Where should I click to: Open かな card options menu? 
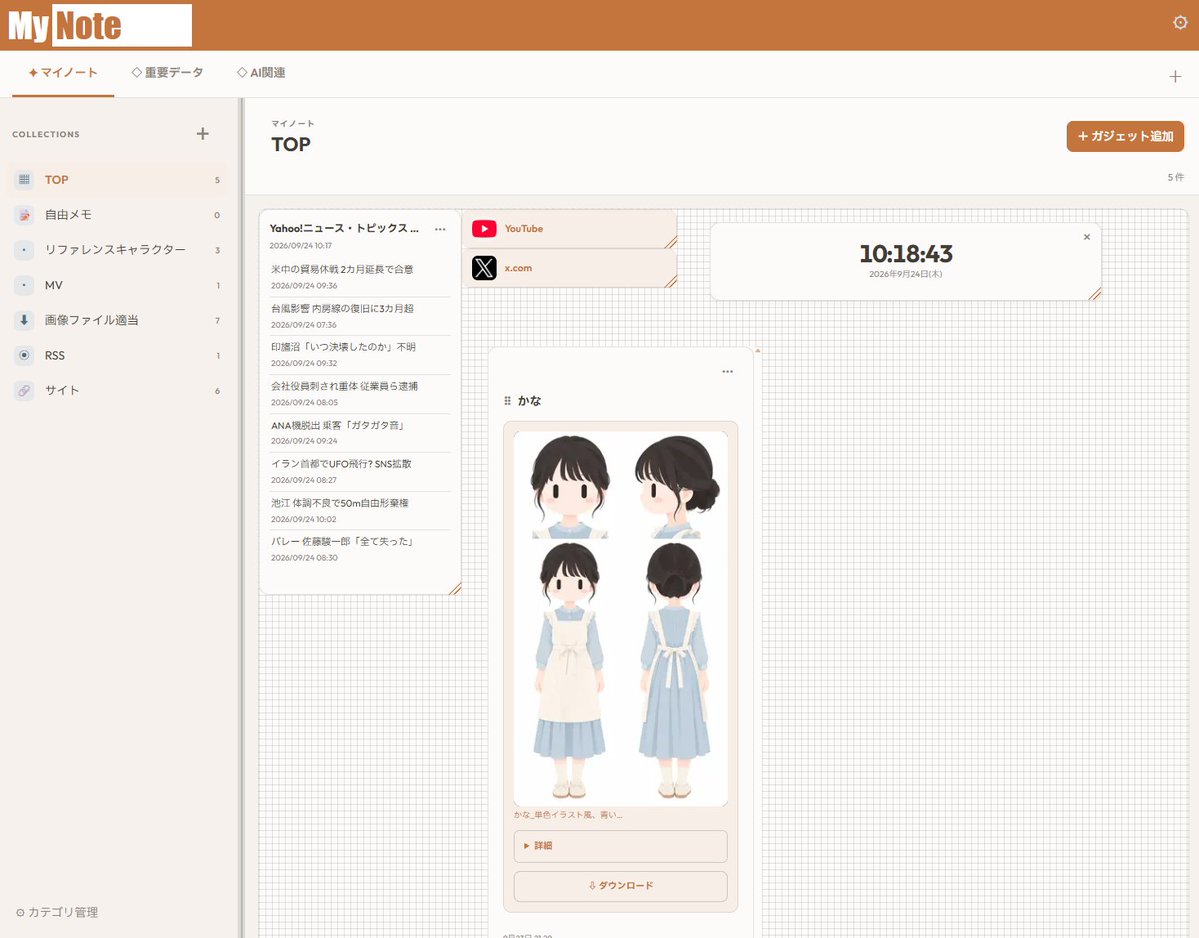click(x=727, y=372)
